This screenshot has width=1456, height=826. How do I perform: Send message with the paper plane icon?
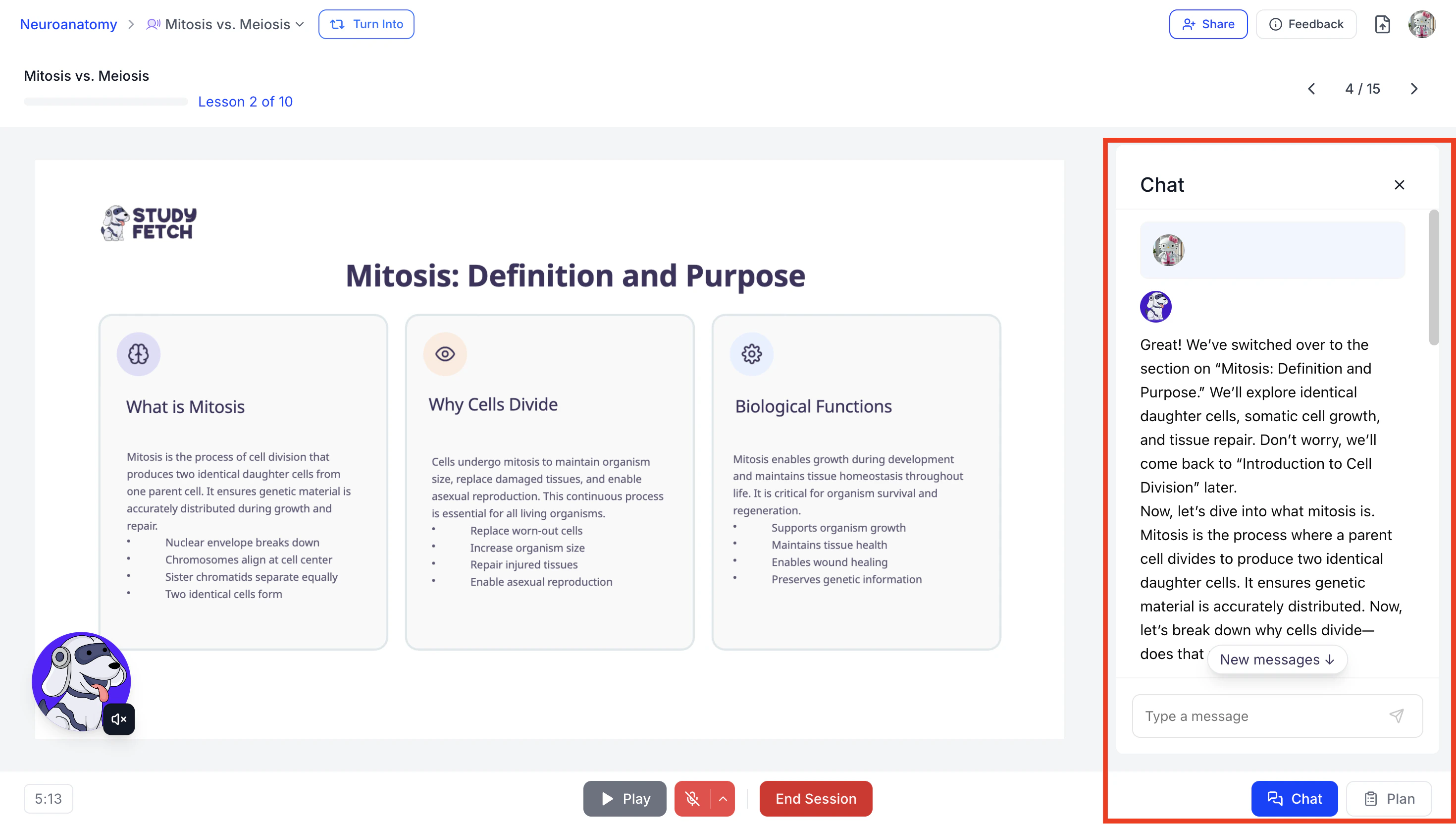coord(1397,716)
